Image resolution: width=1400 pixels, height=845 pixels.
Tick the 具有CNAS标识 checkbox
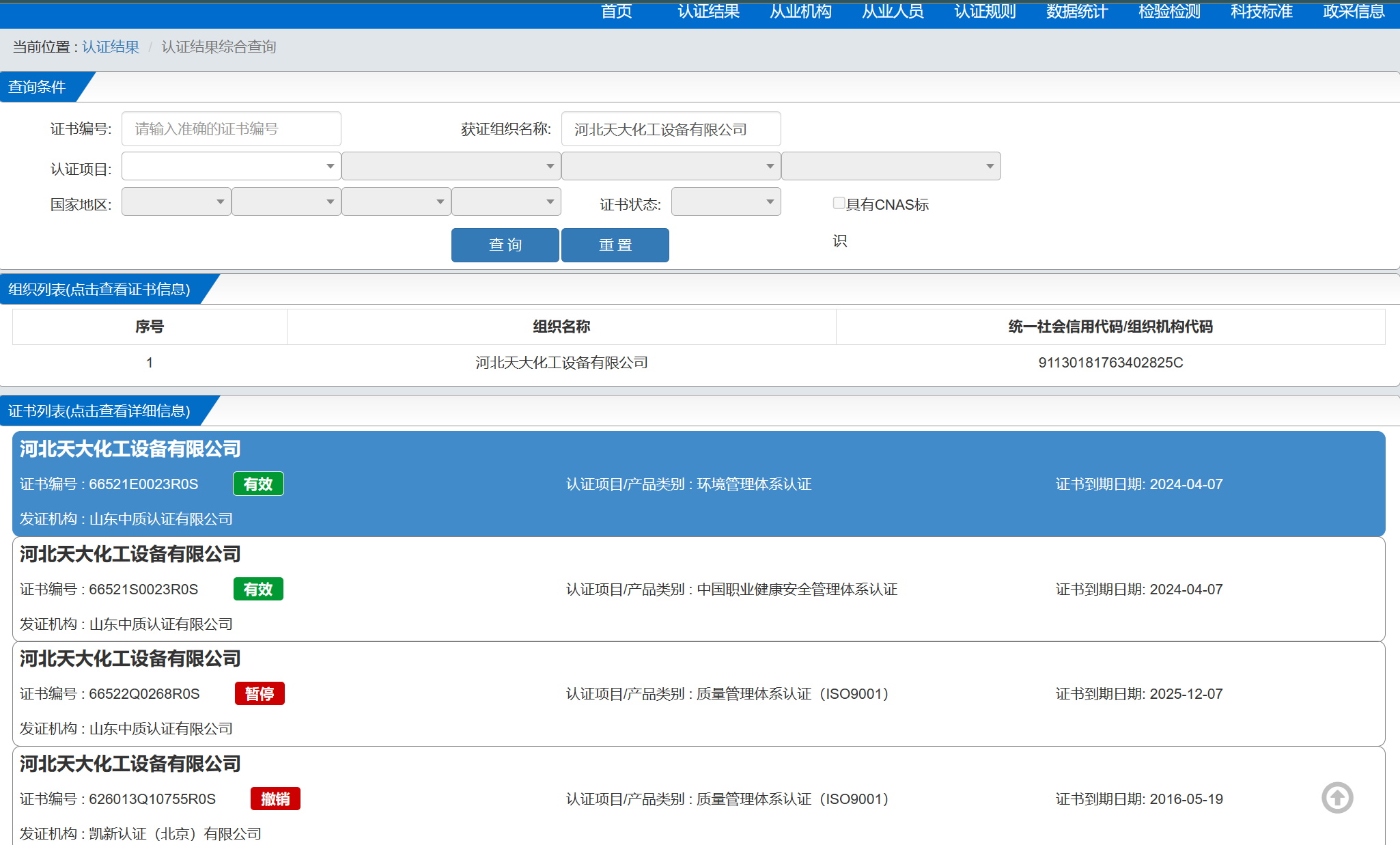click(x=839, y=203)
